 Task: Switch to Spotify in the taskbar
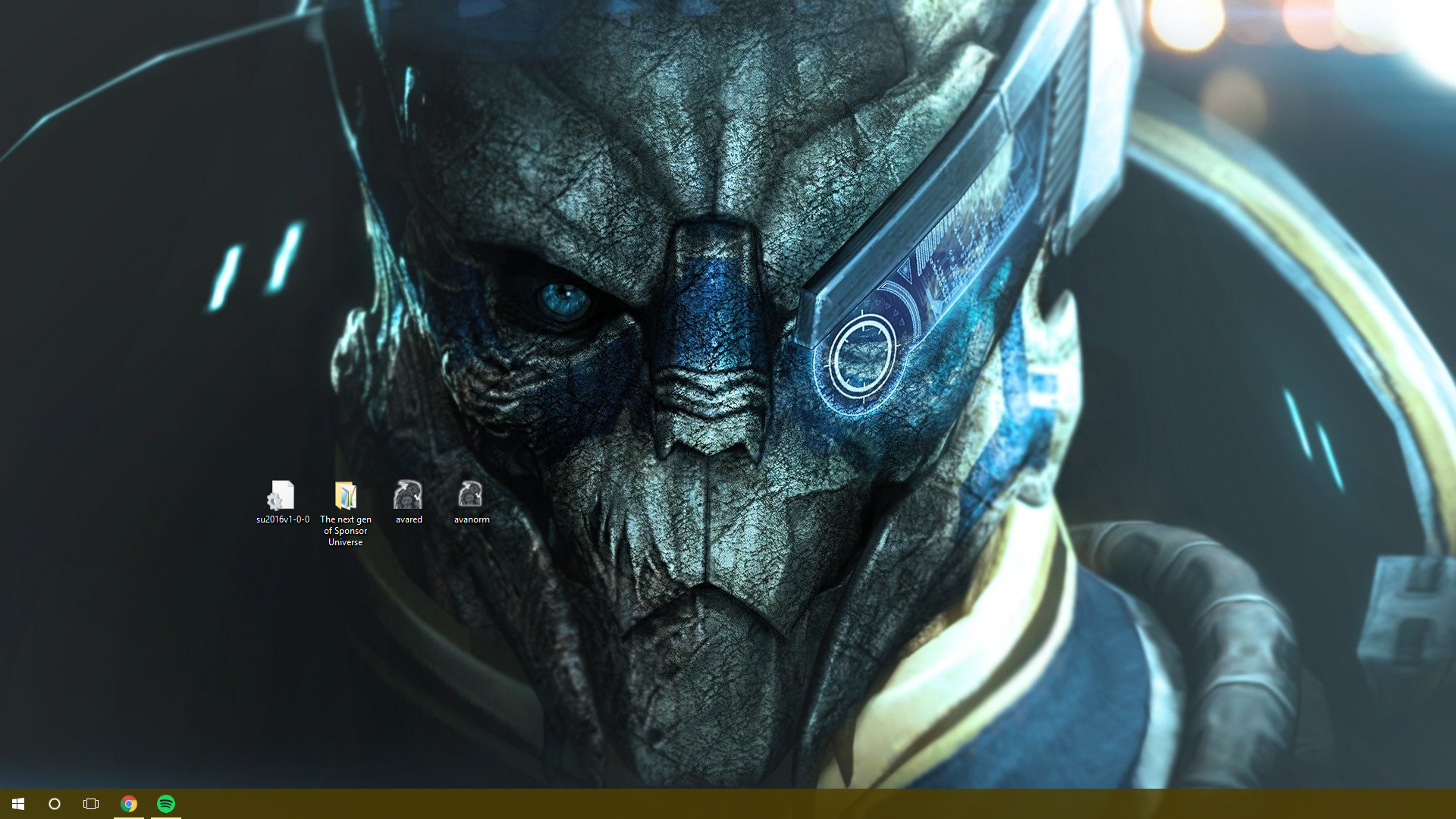[x=166, y=804]
